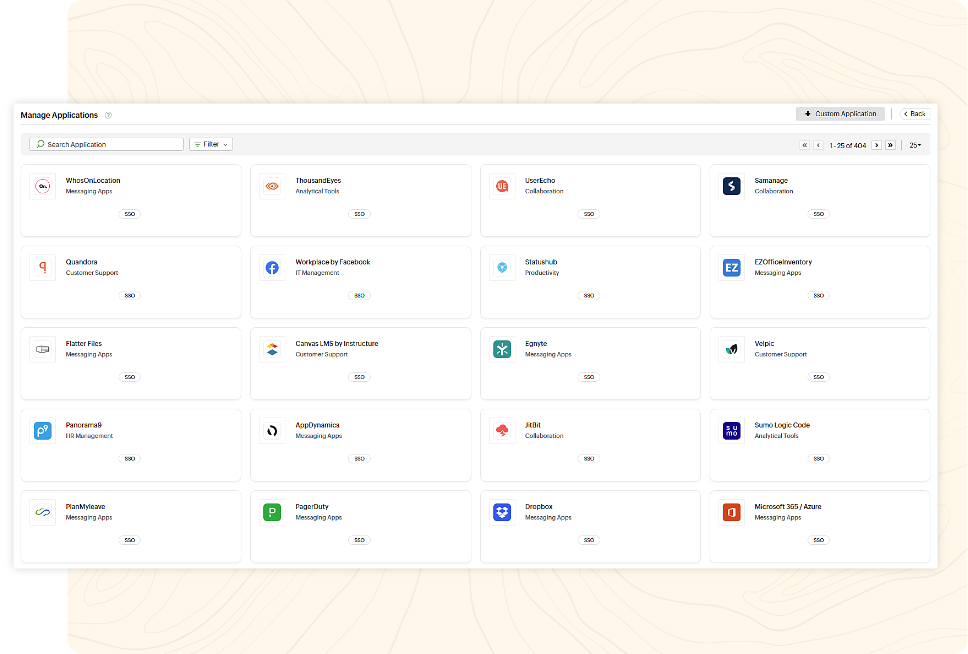Click the Manage Applications heading

point(58,114)
